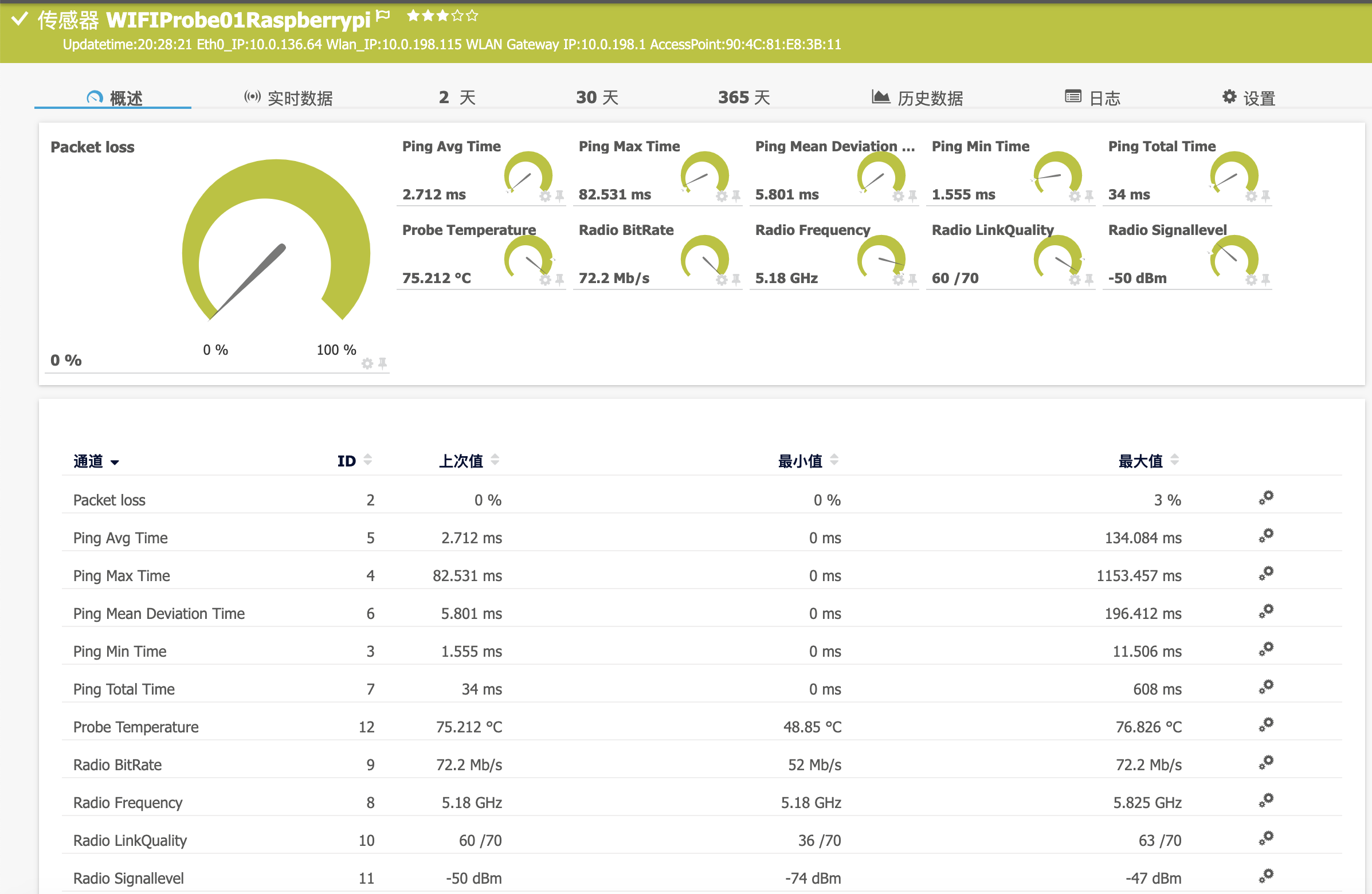Screen dimensions: 1372x894
Task: Open Radio LinkQuality gauge settings gear
Action: click(1075, 280)
